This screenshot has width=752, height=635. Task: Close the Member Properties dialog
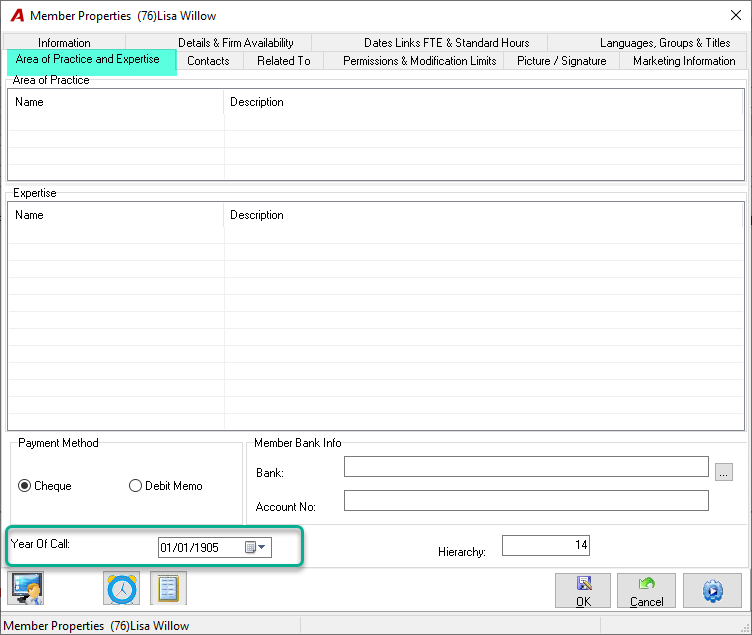tap(736, 15)
